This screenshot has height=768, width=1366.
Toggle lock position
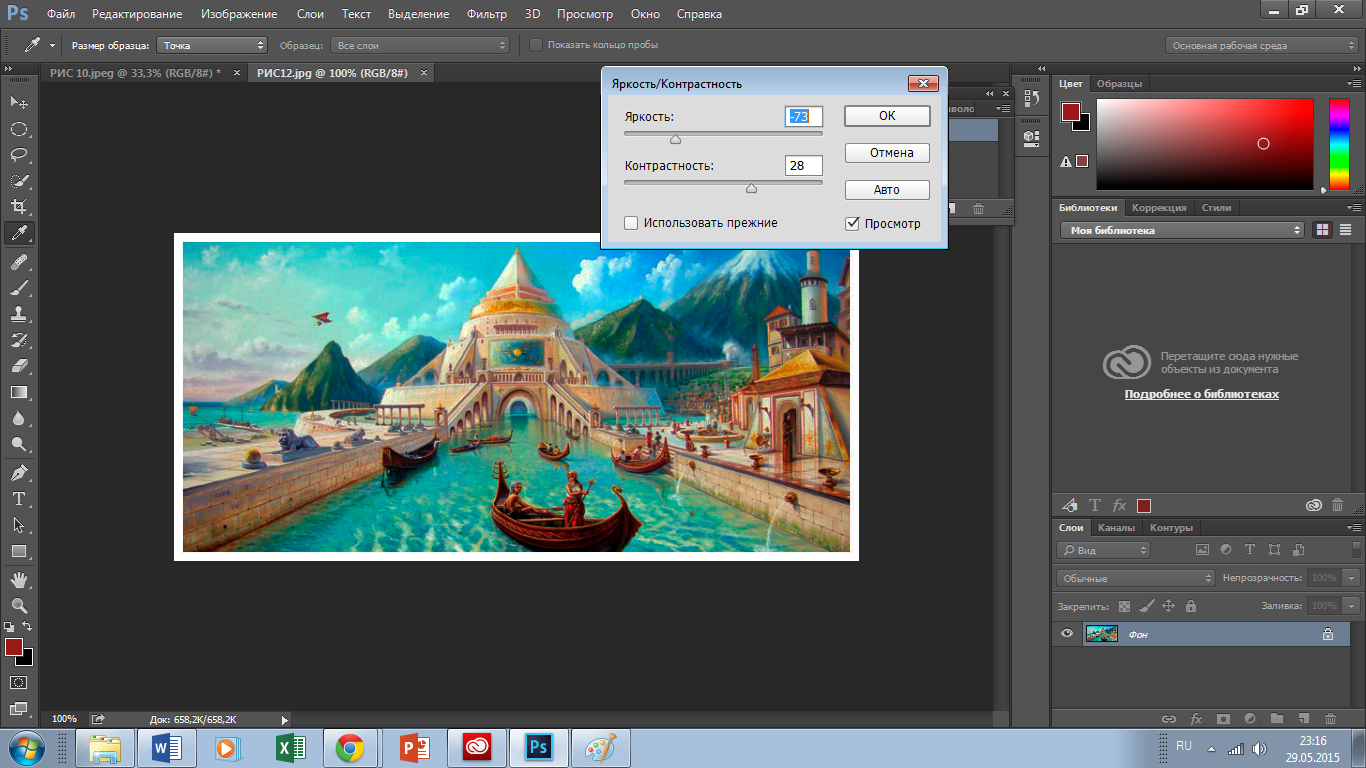click(x=1168, y=606)
